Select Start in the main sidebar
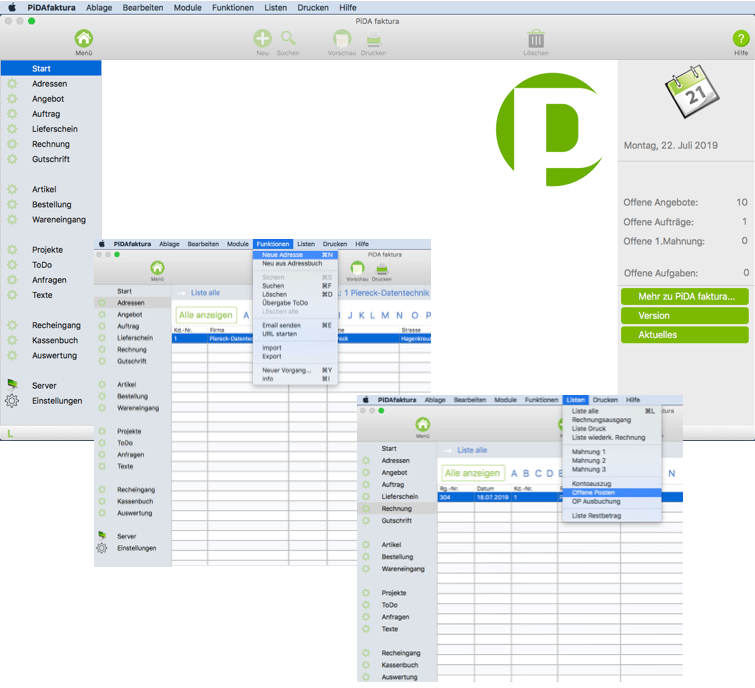Viewport: 755px width, 688px height. [x=51, y=68]
